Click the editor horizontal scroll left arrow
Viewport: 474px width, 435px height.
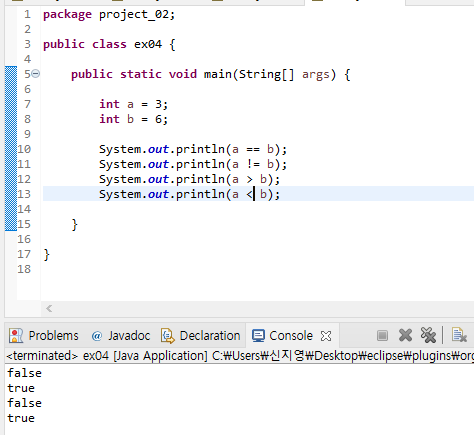coord(49,308)
